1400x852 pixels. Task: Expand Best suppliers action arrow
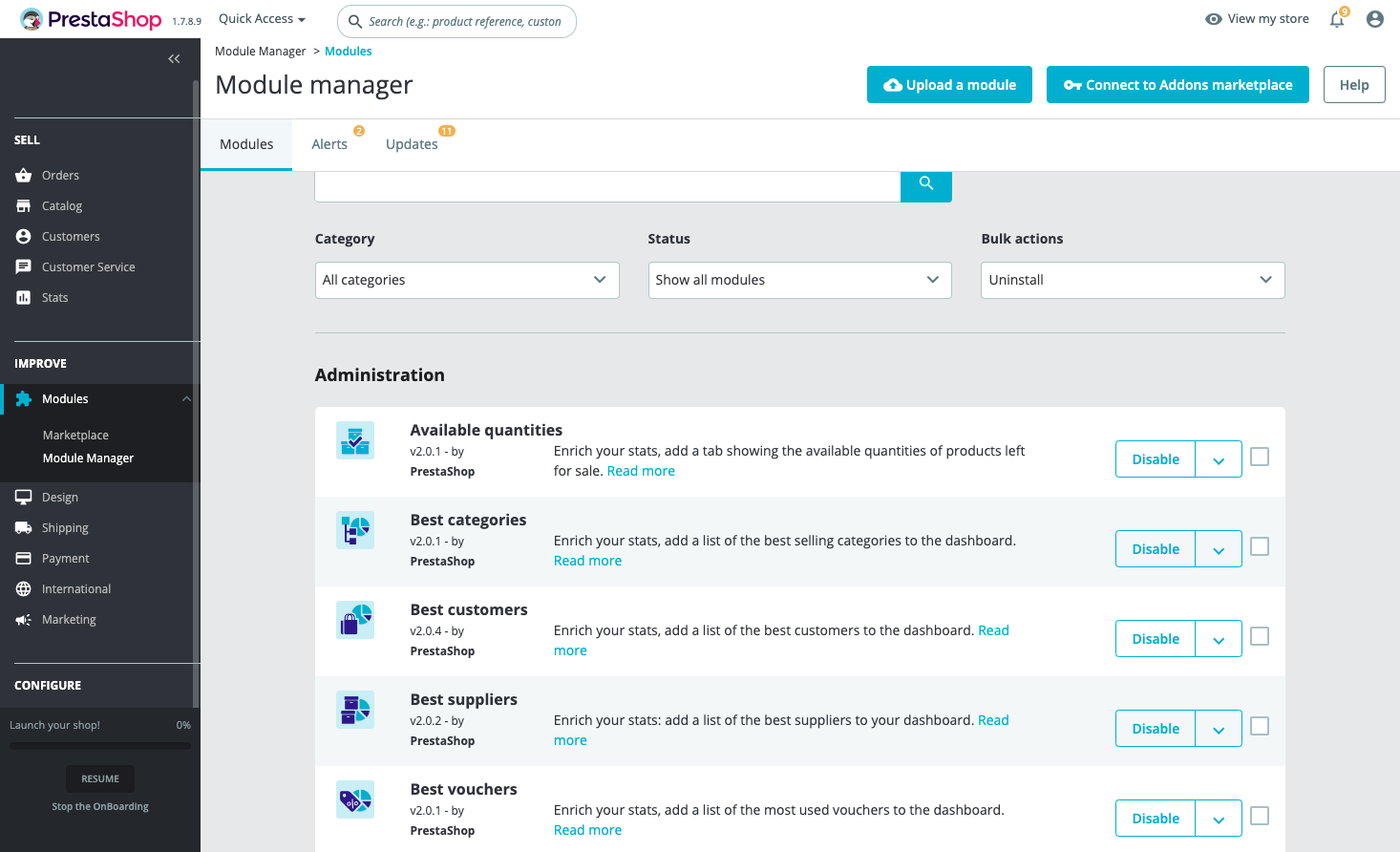[x=1219, y=729]
